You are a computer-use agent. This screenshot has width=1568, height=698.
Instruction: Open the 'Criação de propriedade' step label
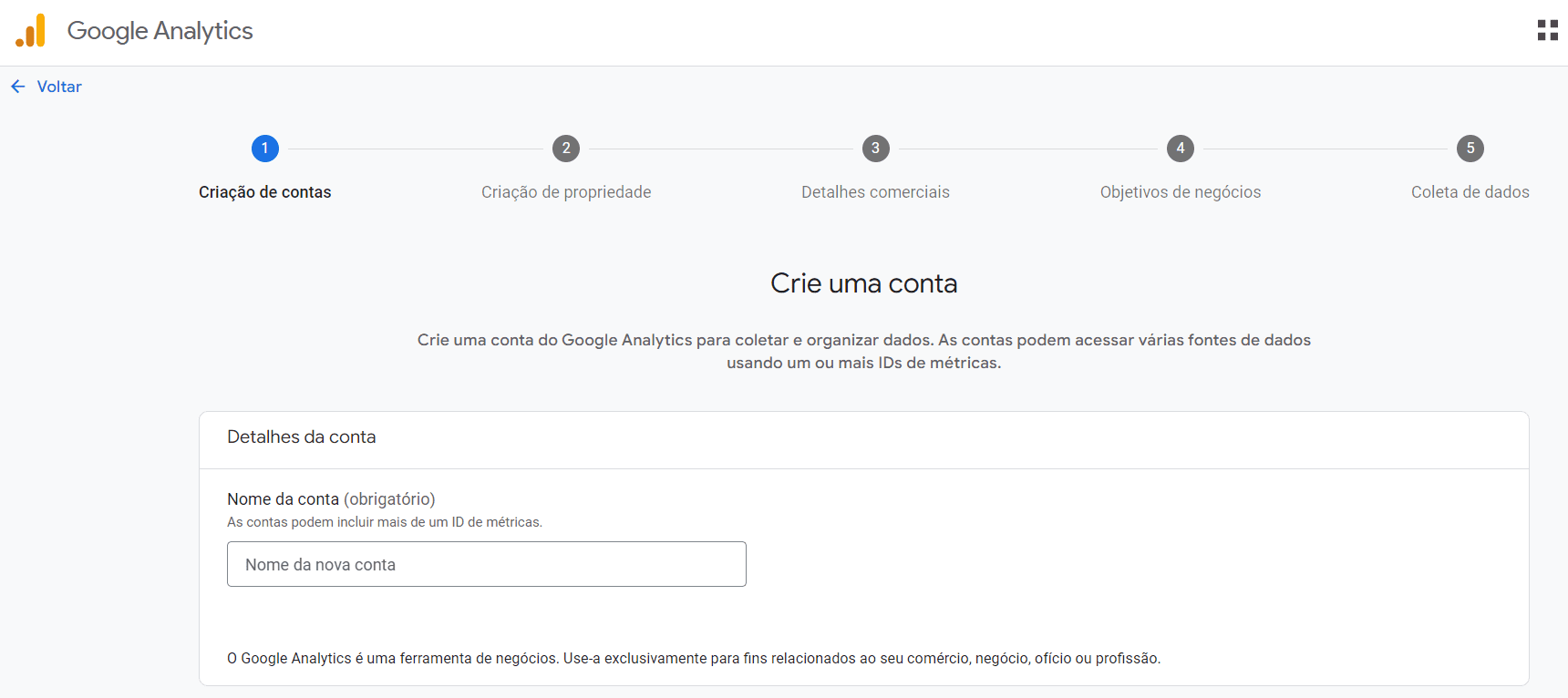[566, 192]
